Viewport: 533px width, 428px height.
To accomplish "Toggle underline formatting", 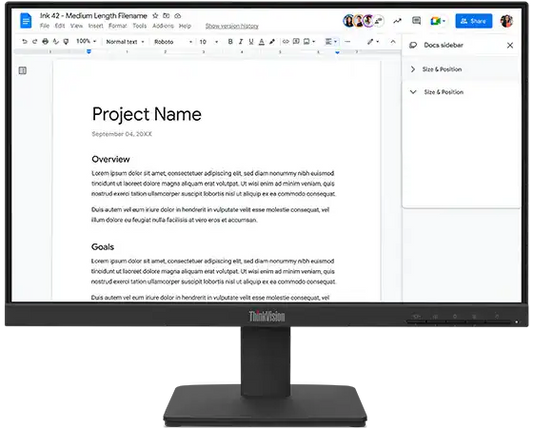I will (251, 41).
